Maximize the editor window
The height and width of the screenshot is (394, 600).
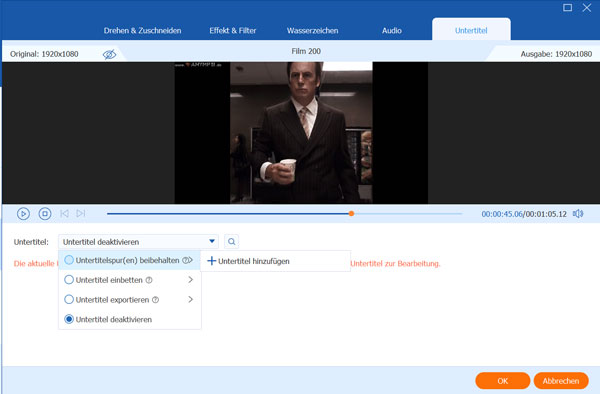coord(567,7)
